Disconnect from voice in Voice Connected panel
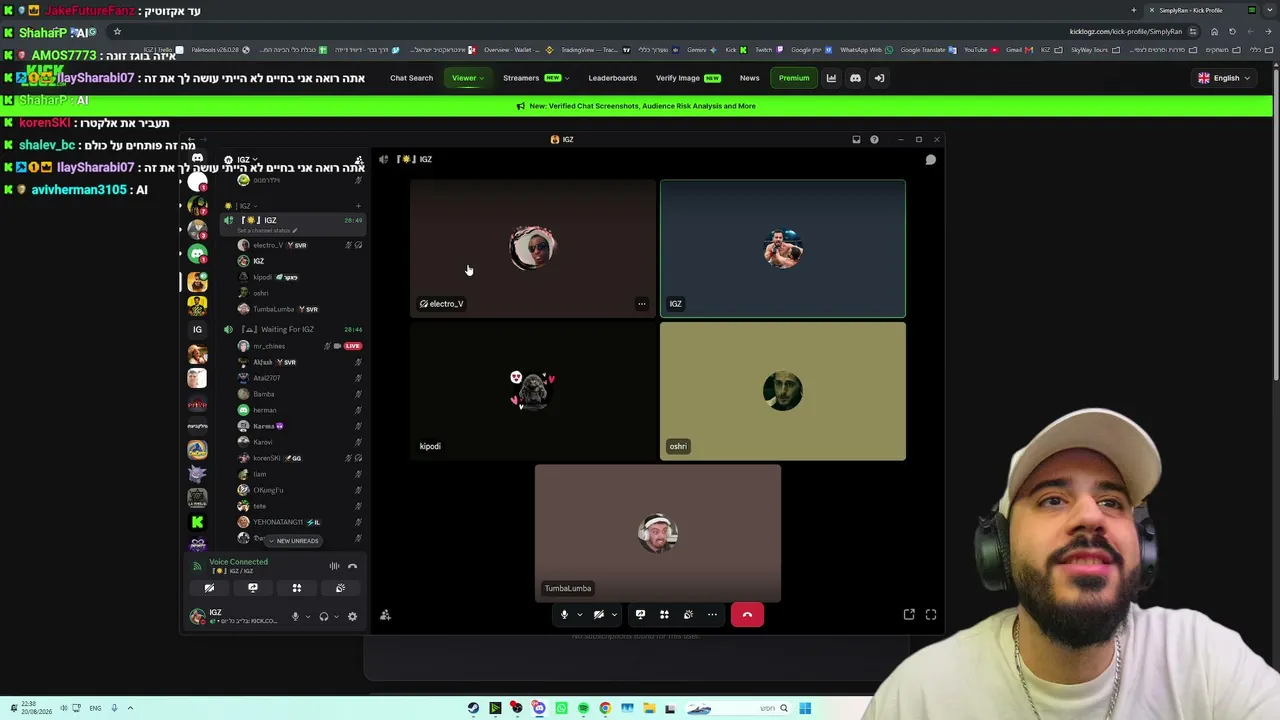 [x=352, y=566]
